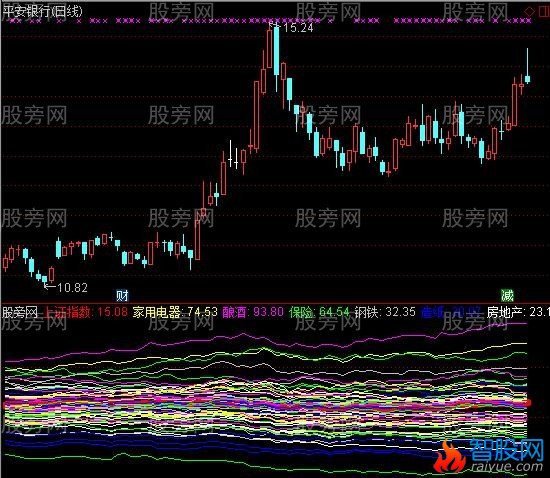550x478 pixels.
Task: Click the 10.82 low price label
Action: [x=72, y=288]
